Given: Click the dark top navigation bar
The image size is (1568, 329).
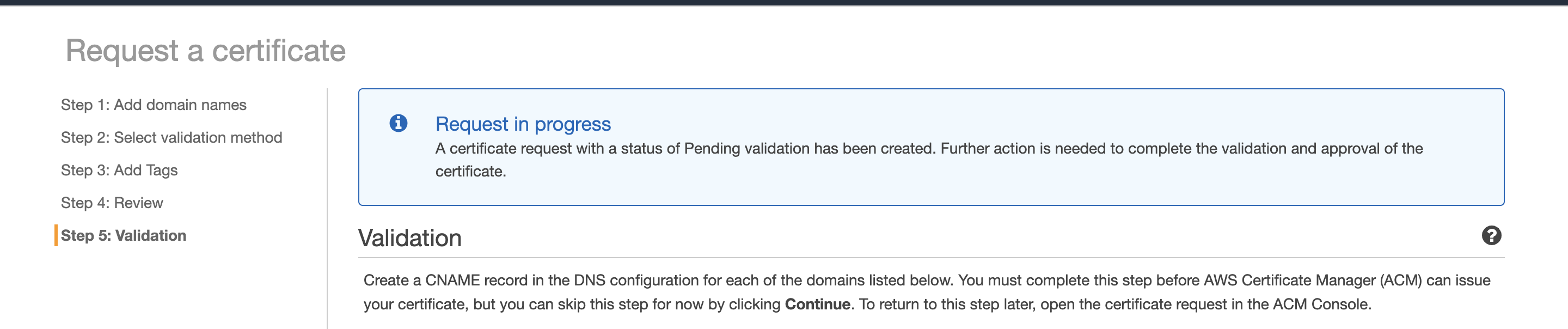Looking at the screenshot, I should tap(784, 2).
